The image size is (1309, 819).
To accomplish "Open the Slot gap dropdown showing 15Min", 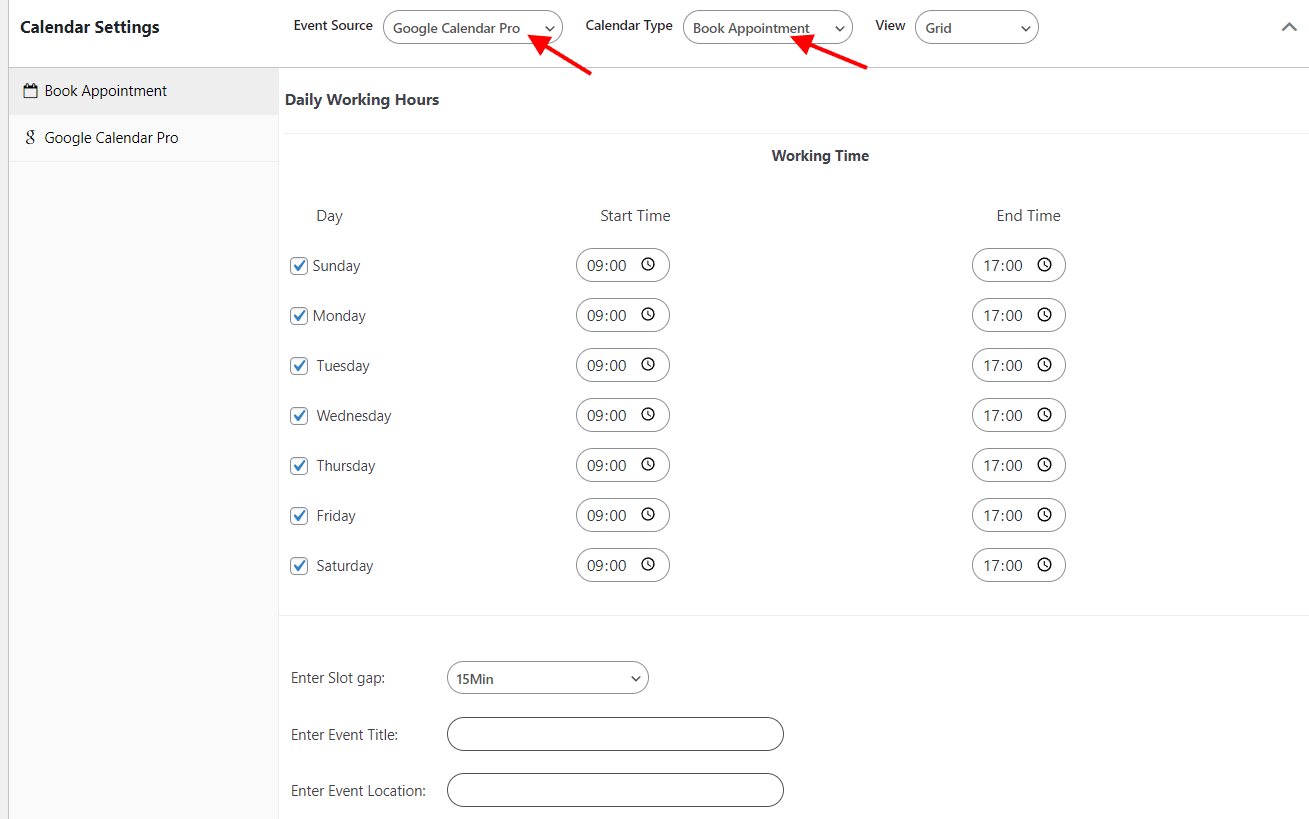I will click(547, 679).
